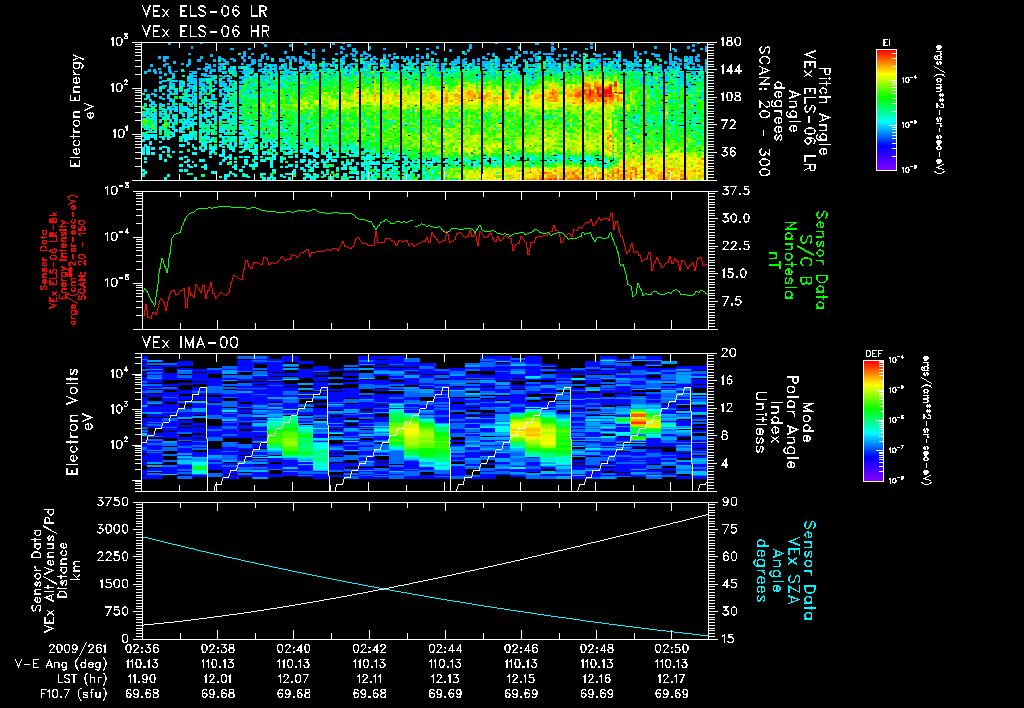Click LST value '12.16'
Image resolution: width=1024 pixels, height=708 pixels.
pos(596,679)
